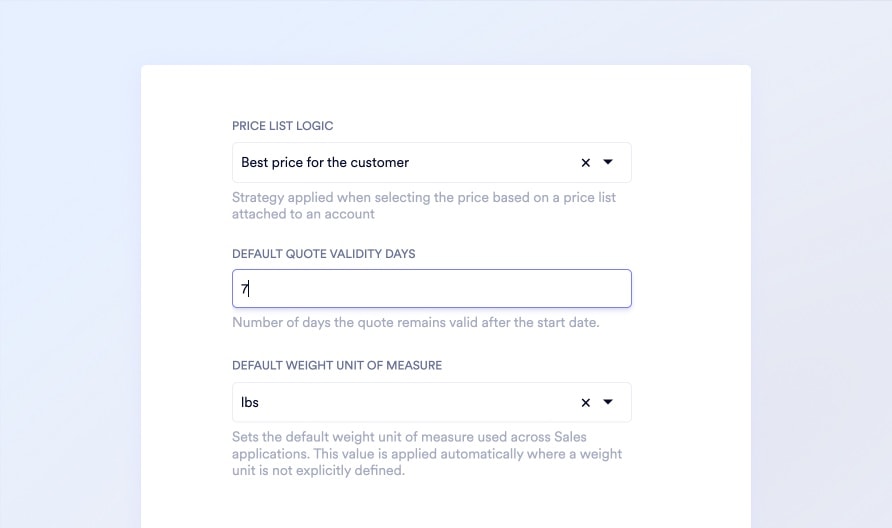Image resolution: width=892 pixels, height=528 pixels.
Task: Click the quote validity help text
Action: coord(415,323)
